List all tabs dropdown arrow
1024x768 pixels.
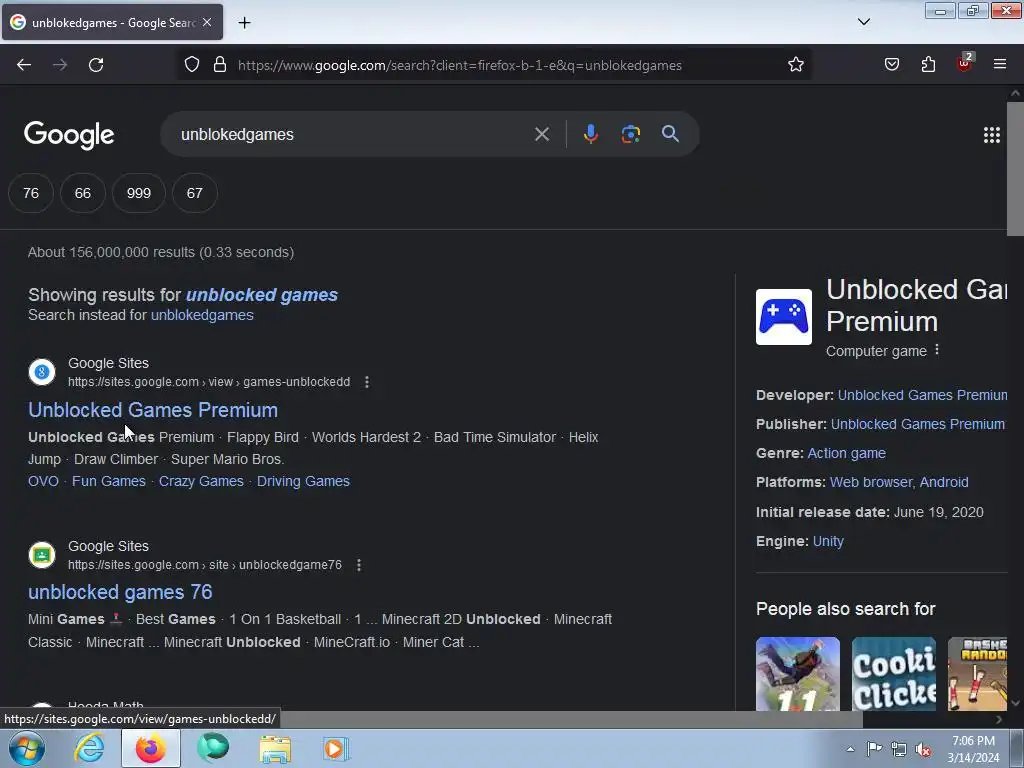coord(864,22)
